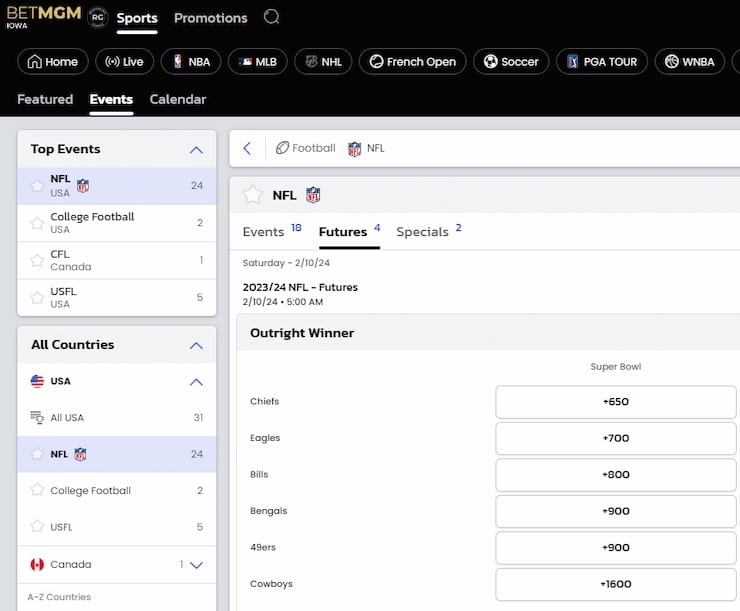The height and width of the screenshot is (611, 740).
Task: Favorite NFL under USA list
Action: [x=37, y=454]
